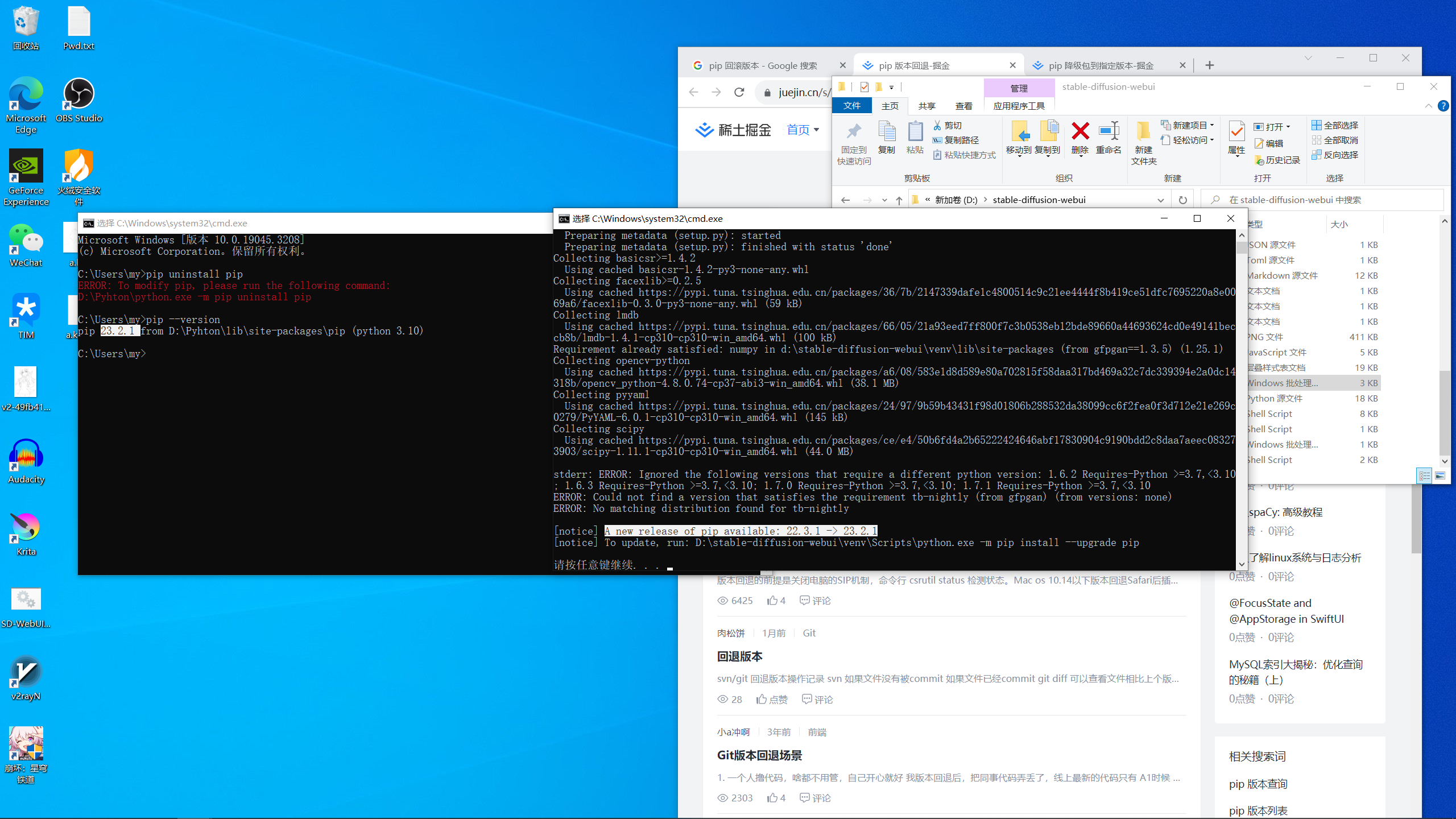Click the Cut (剪切) scissors icon
This screenshot has height=819, width=1456.
(937, 125)
